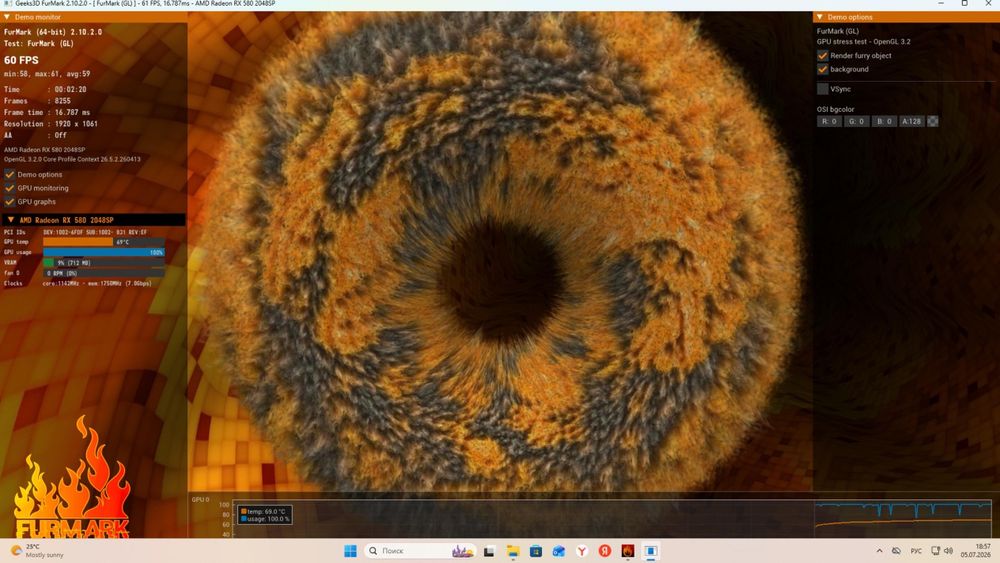
Task: Collapse the Demo options panel header
Action: coord(820,17)
